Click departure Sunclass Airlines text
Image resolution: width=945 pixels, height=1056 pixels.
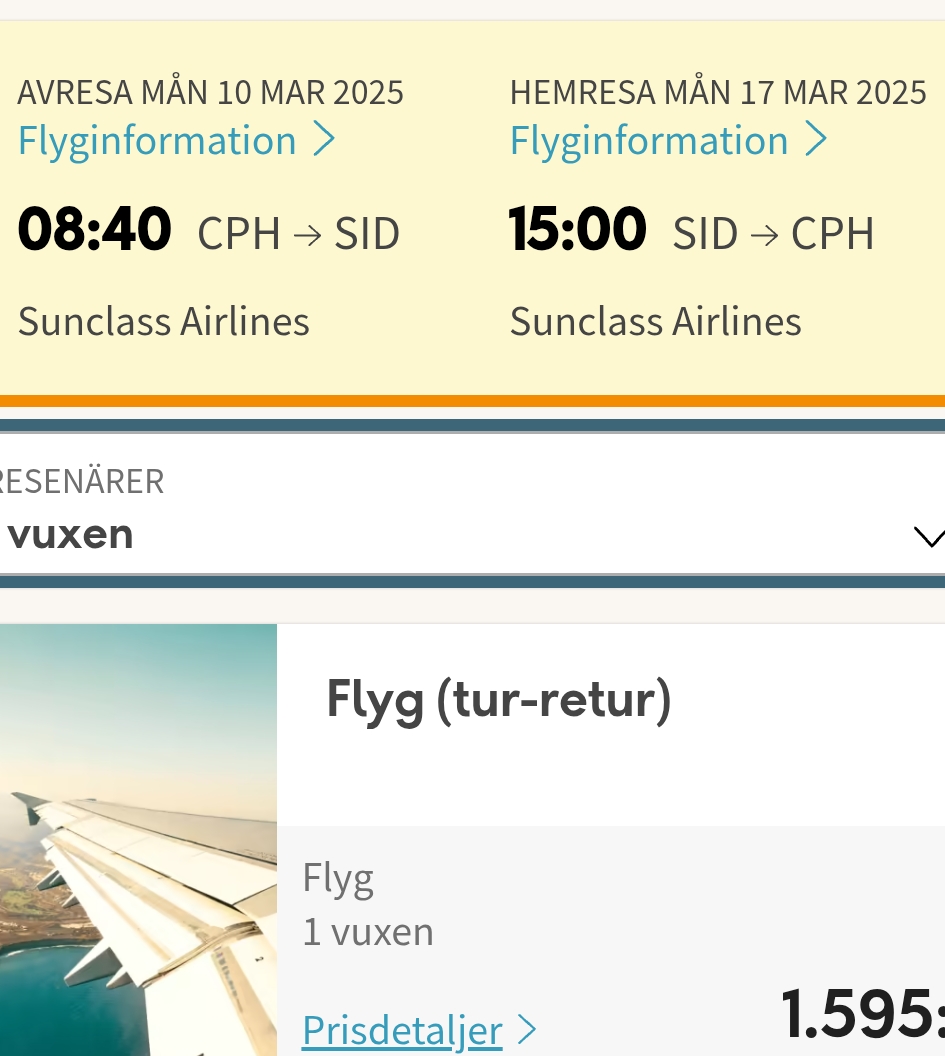pyautogui.click(x=164, y=321)
